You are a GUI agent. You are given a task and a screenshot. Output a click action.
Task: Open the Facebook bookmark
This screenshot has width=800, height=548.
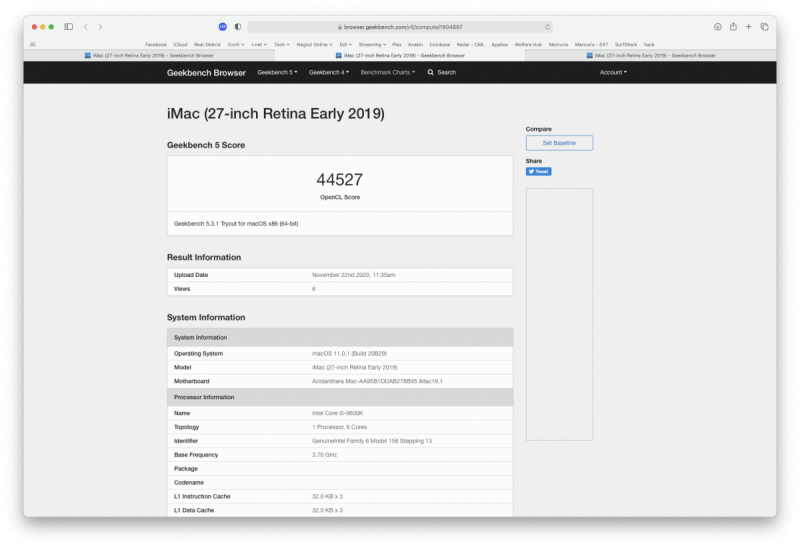pos(156,44)
